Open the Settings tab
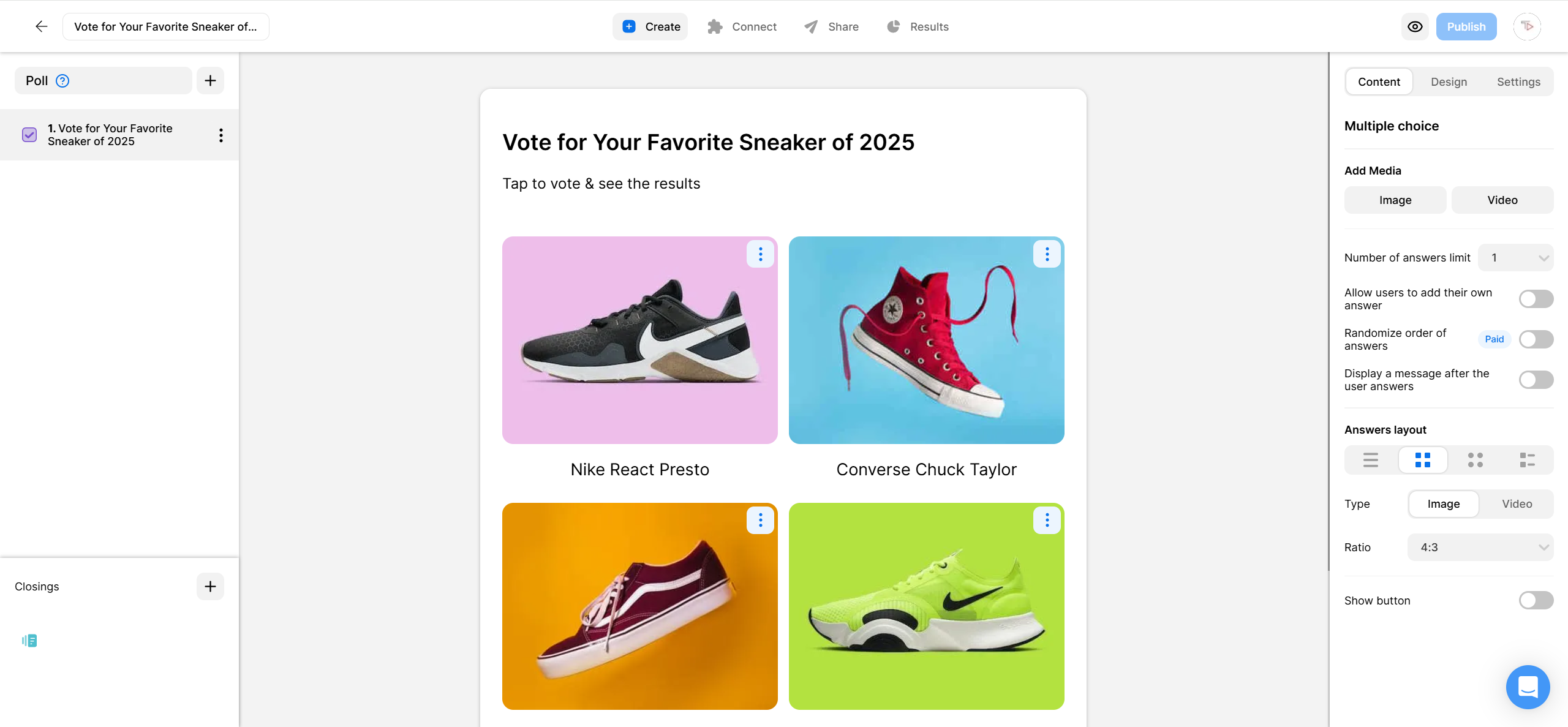The height and width of the screenshot is (727, 1568). pyautogui.click(x=1518, y=81)
